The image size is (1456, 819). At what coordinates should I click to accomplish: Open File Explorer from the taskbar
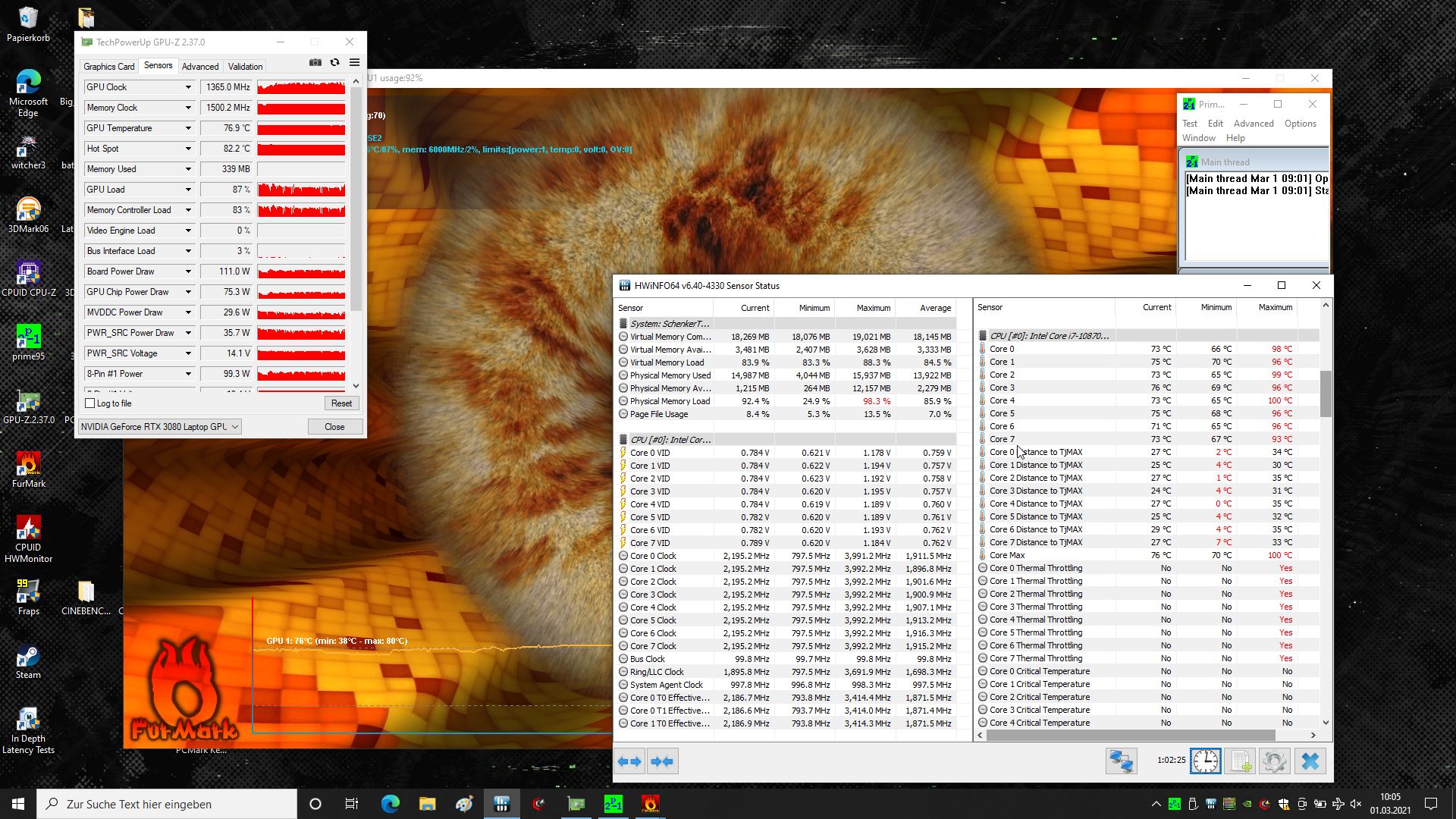[427, 804]
